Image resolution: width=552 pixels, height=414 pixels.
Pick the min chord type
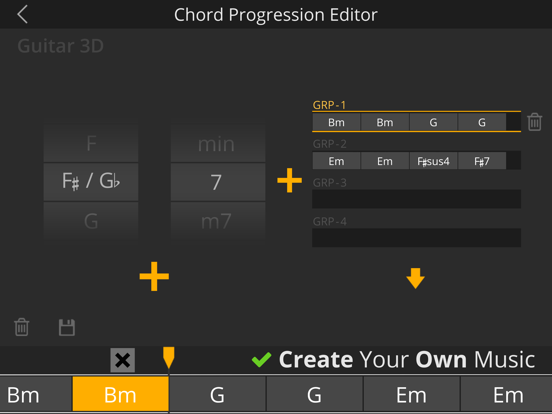pos(218,143)
